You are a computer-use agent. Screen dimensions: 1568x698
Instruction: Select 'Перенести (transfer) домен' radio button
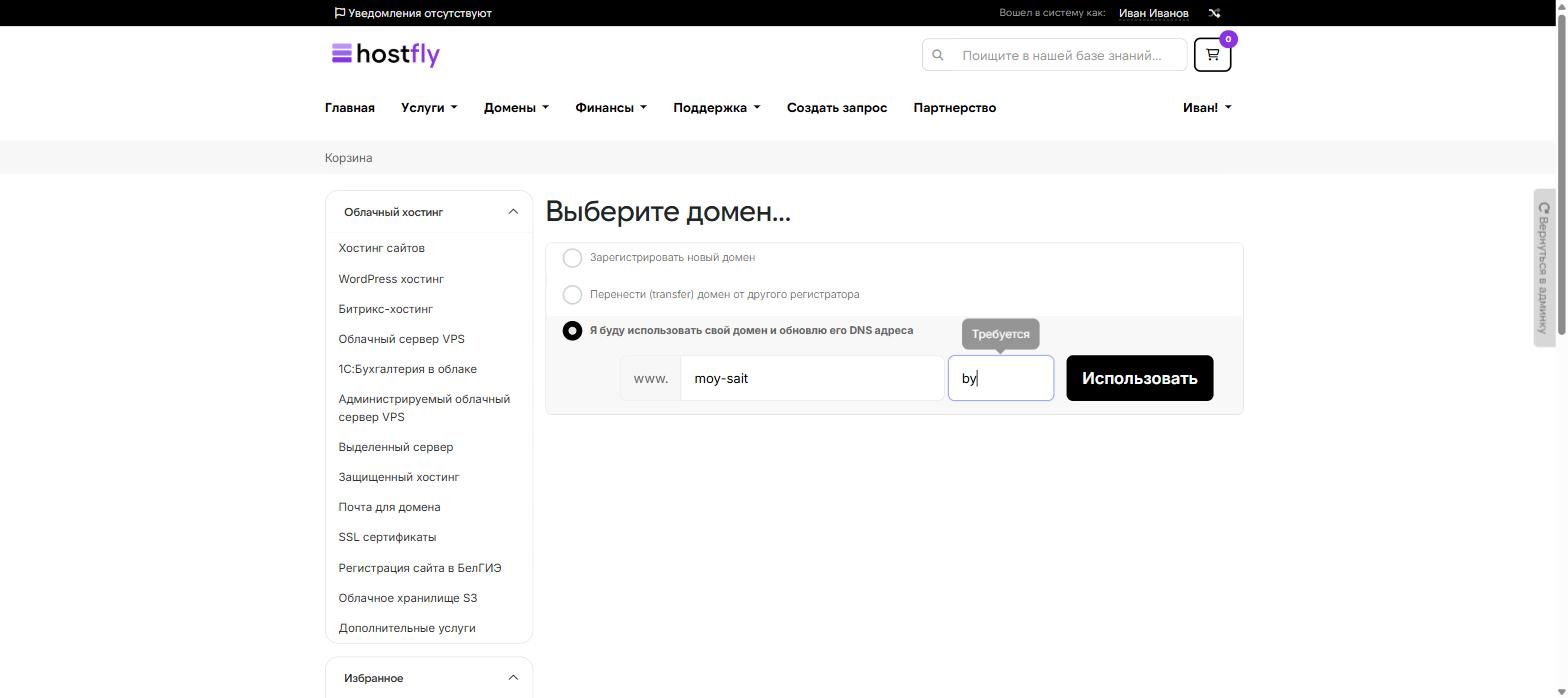click(x=572, y=295)
